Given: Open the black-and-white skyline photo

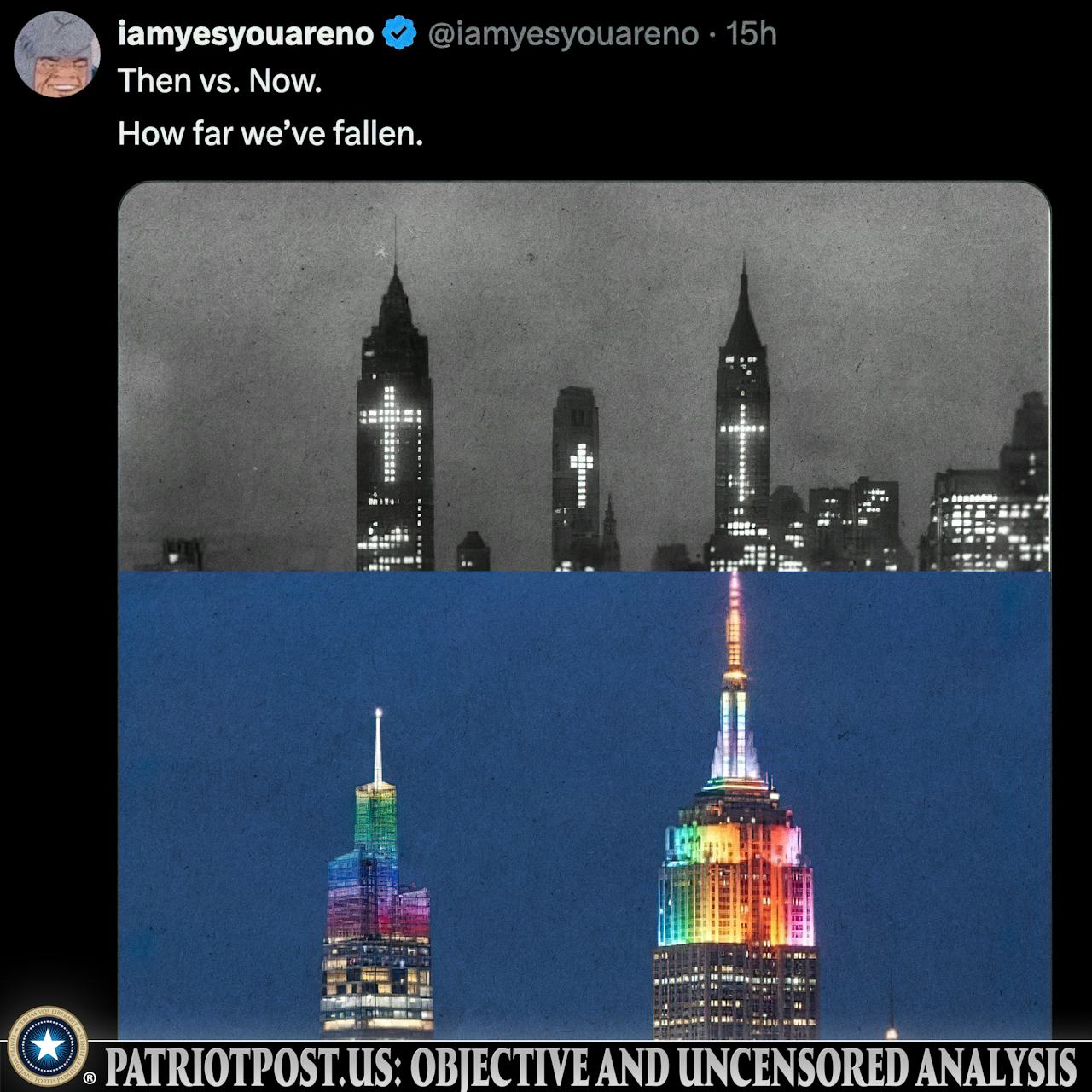Looking at the screenshot, I should pos(584,376).
